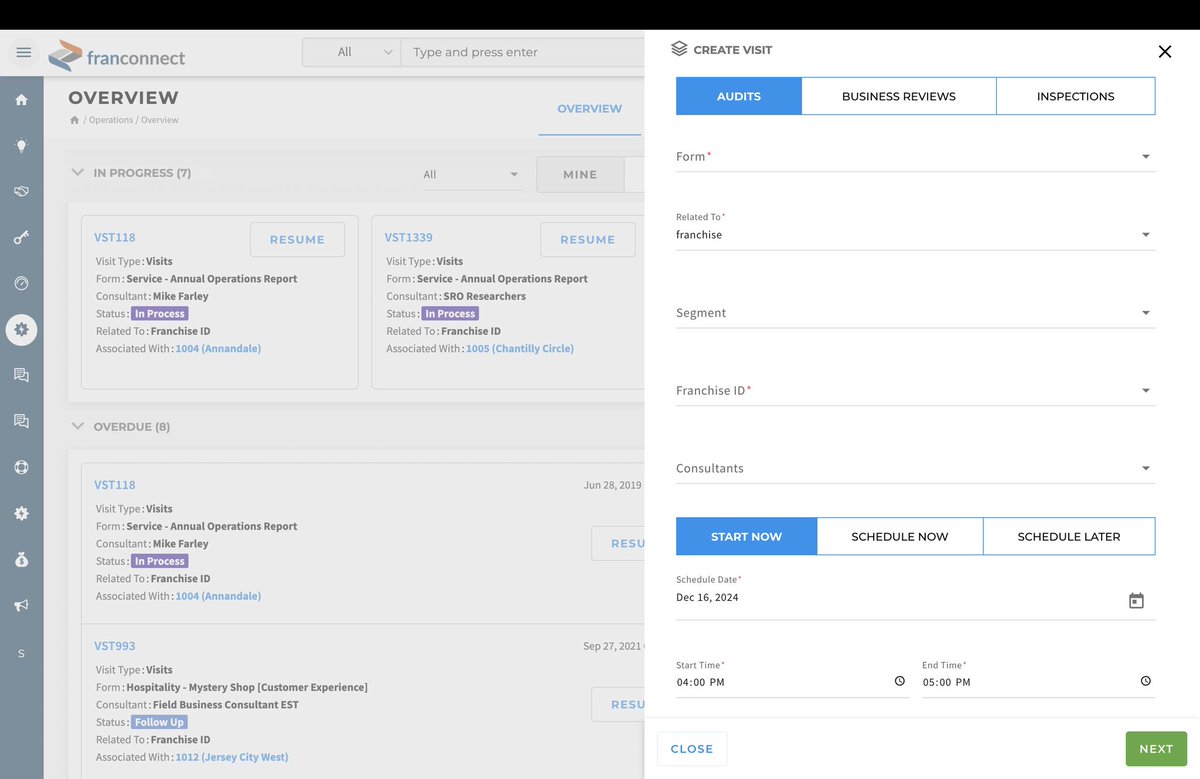Click the End Time field

(x=1038, y=682)
